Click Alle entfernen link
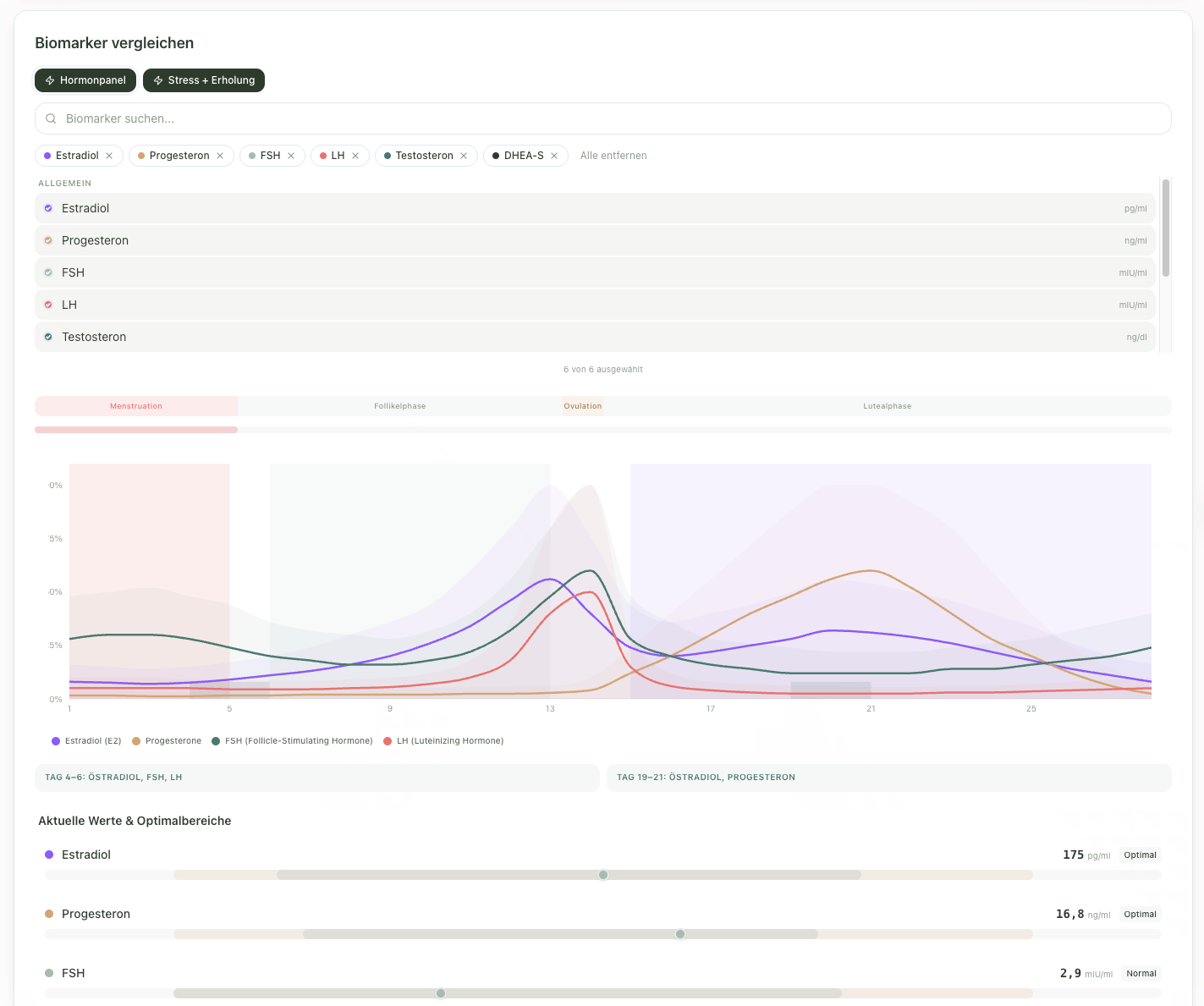Screen dimensions: 1204x1006 tap(613, 156)
